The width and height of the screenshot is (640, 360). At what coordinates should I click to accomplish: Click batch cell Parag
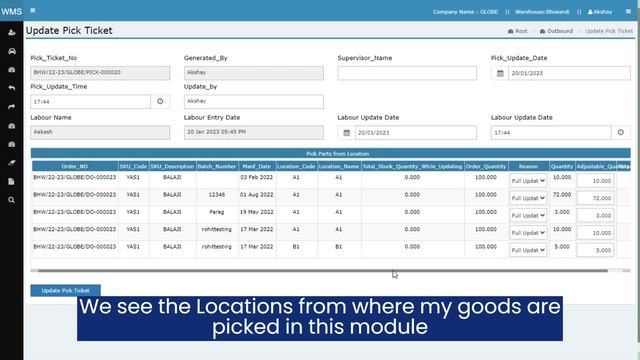click(217, 212)
